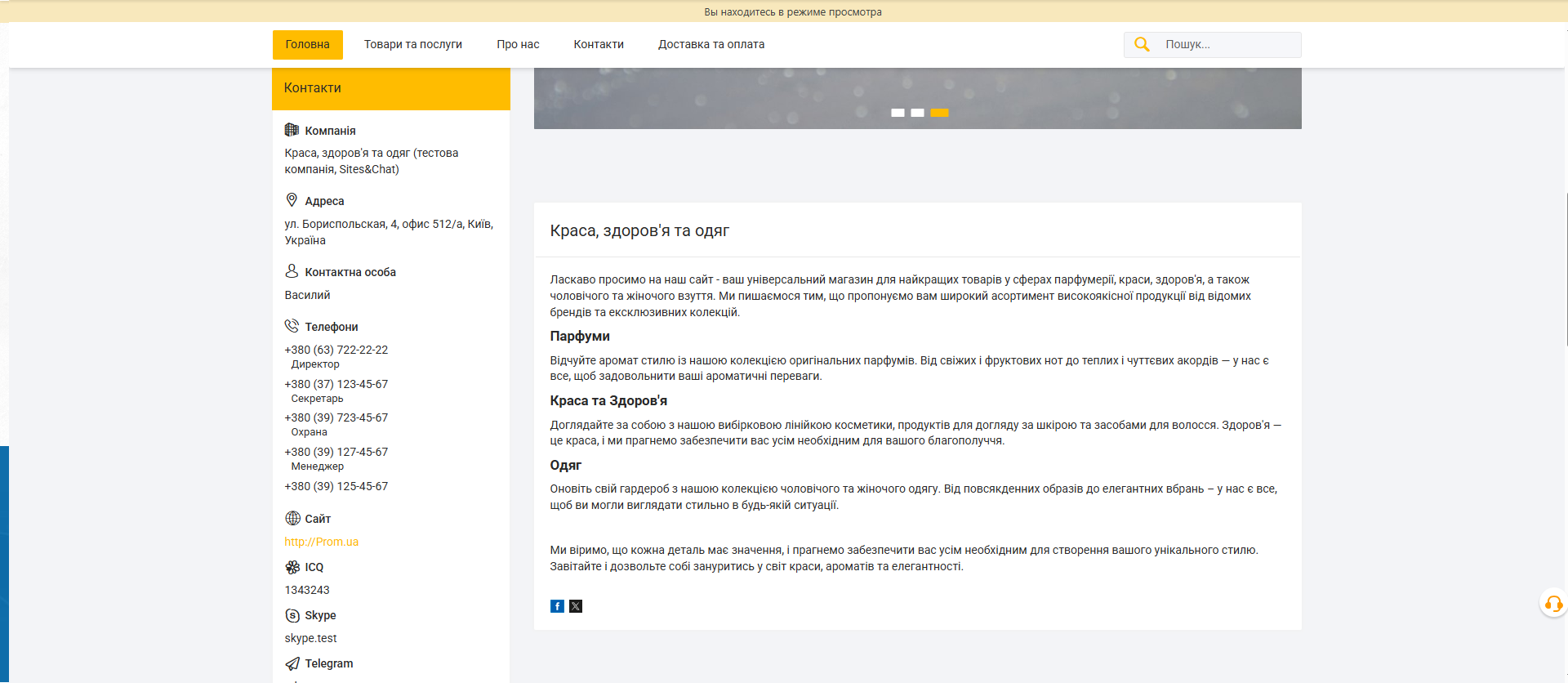Select the first banner slide indicator
Screen dimensions: 1568x683
point(898,113)
